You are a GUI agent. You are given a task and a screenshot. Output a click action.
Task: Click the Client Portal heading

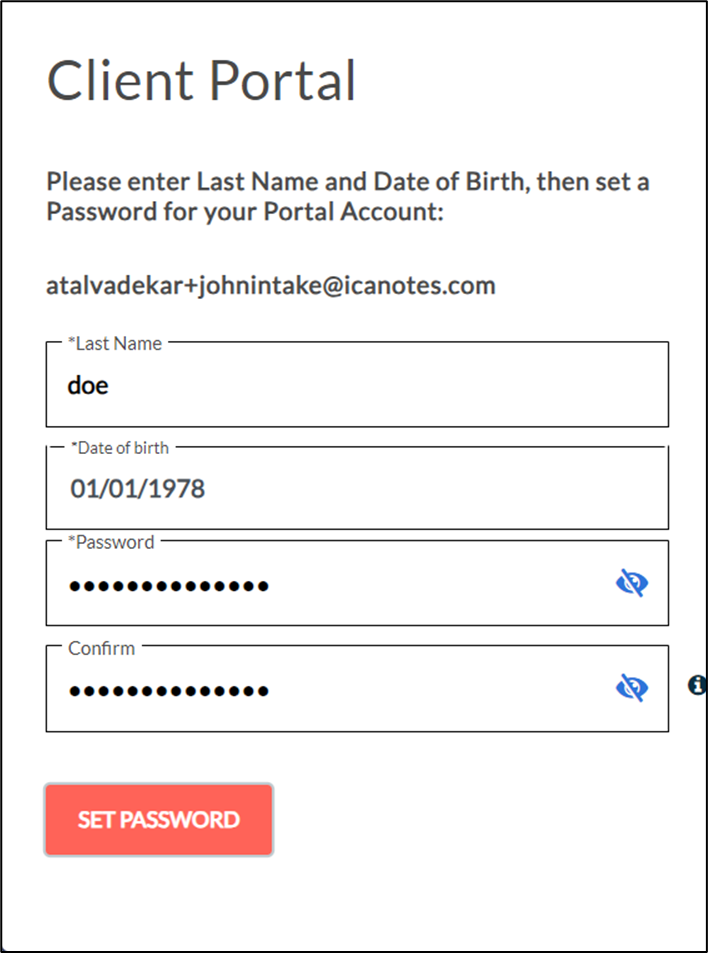[201, 81]
